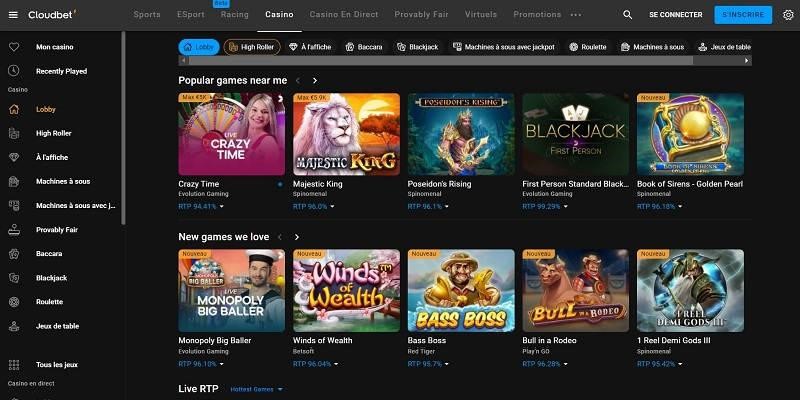
Task: Open the Poseidon's Rising game thumbnail
Action: (461, 134)
